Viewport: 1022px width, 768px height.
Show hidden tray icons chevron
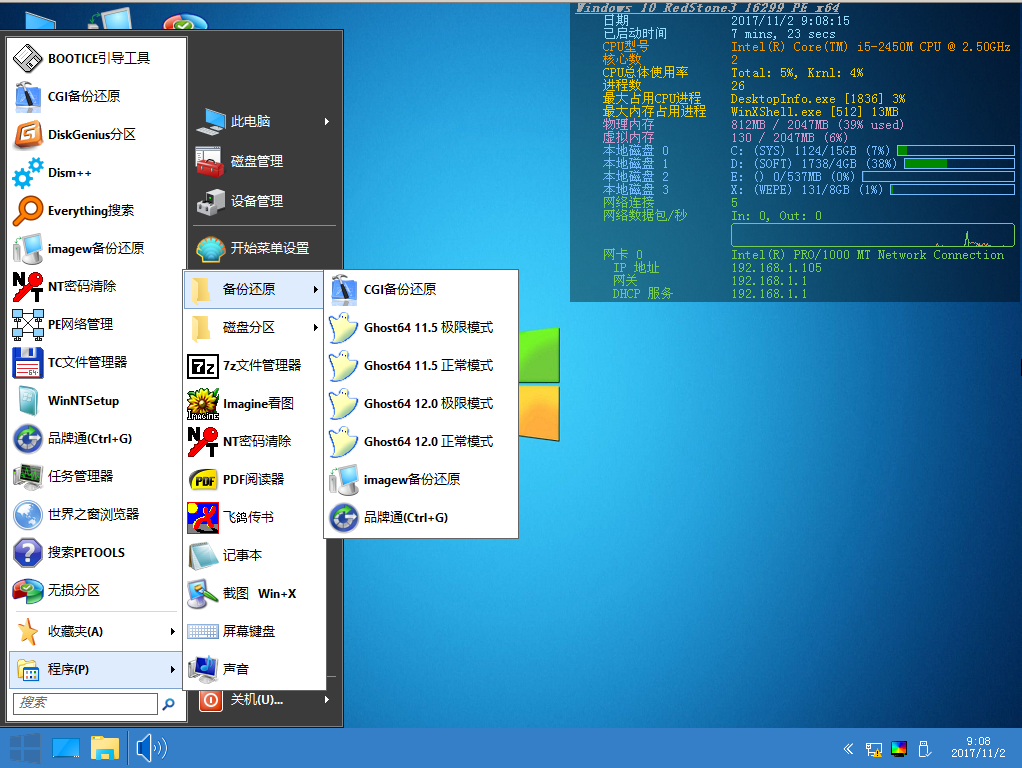point(848,748)
